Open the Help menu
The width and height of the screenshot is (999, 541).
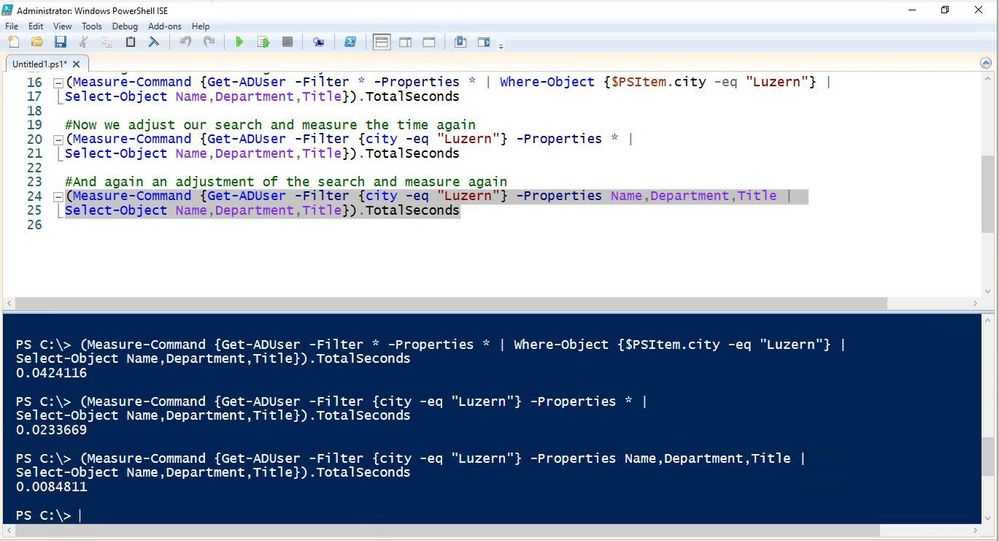click(x=201, y=26)
